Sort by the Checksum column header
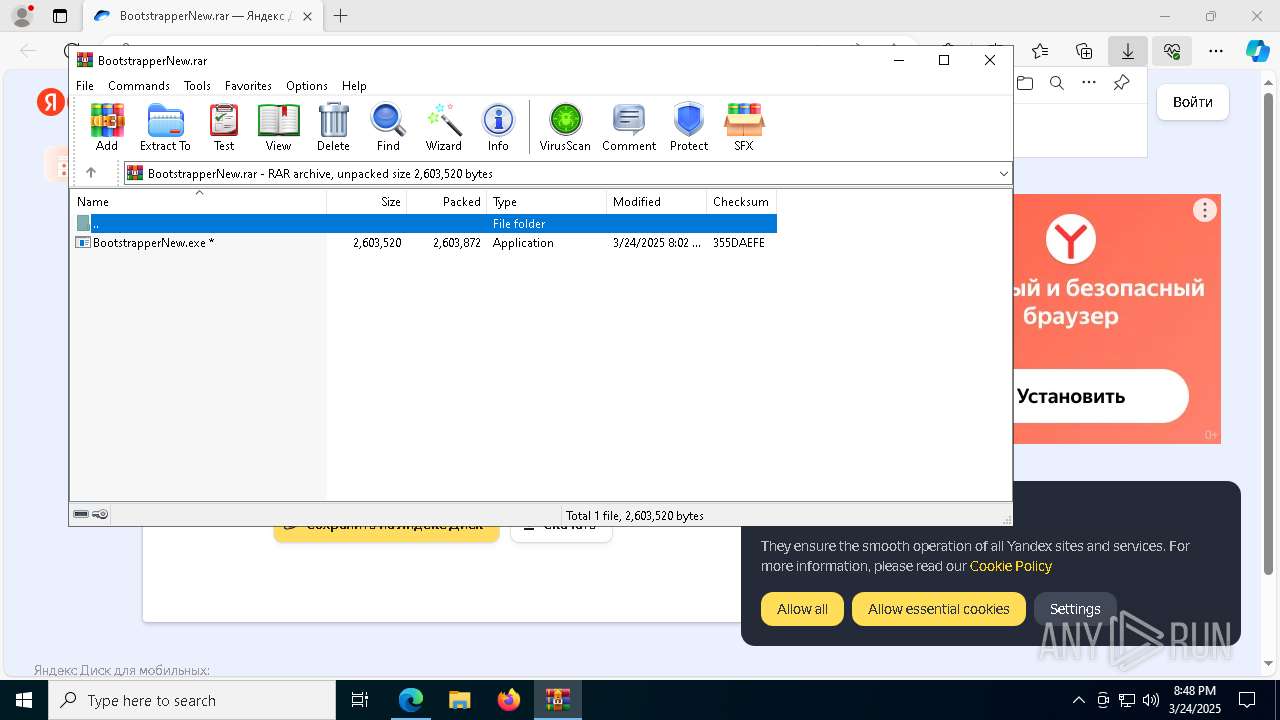This screenshot has height=720, width=1280. 742,201
